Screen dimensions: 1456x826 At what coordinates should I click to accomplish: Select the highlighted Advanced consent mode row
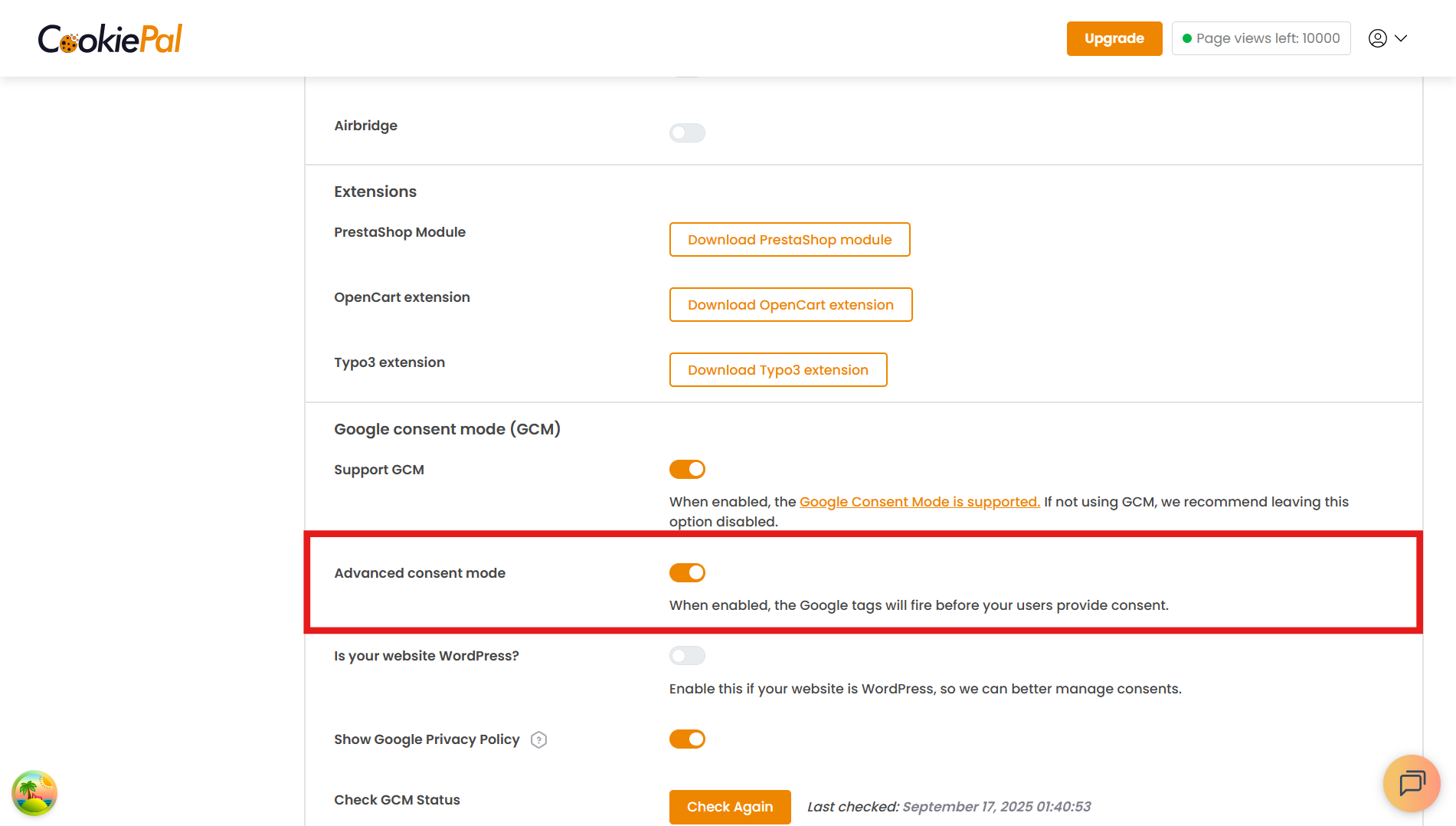[x=862, y=582]
